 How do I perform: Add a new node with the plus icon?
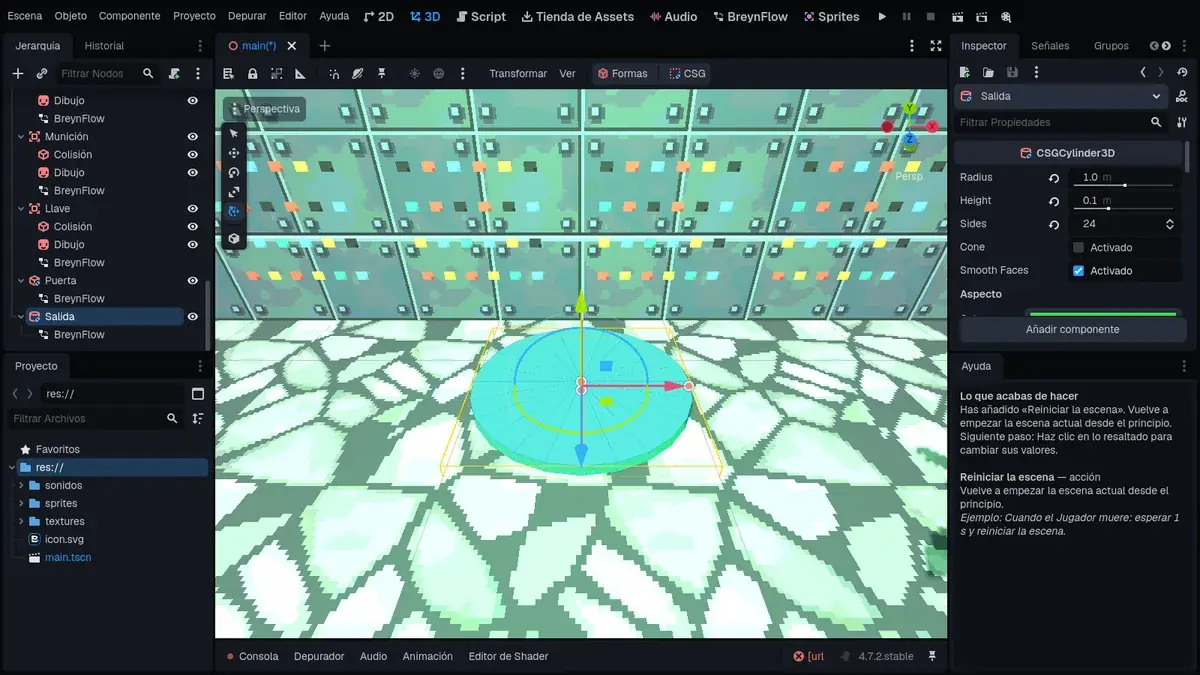18,73
